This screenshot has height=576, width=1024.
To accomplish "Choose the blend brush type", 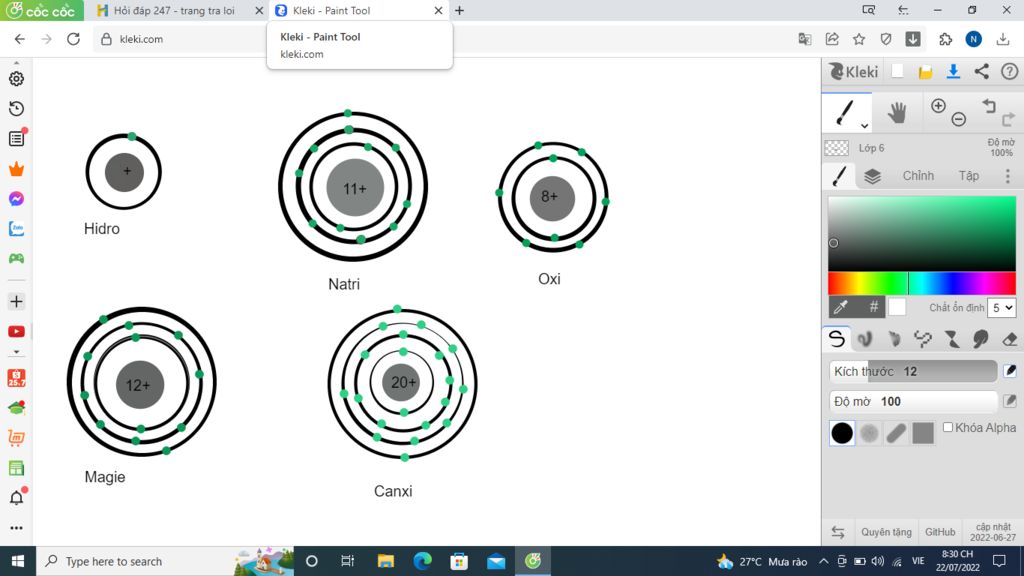I will 865,338.
